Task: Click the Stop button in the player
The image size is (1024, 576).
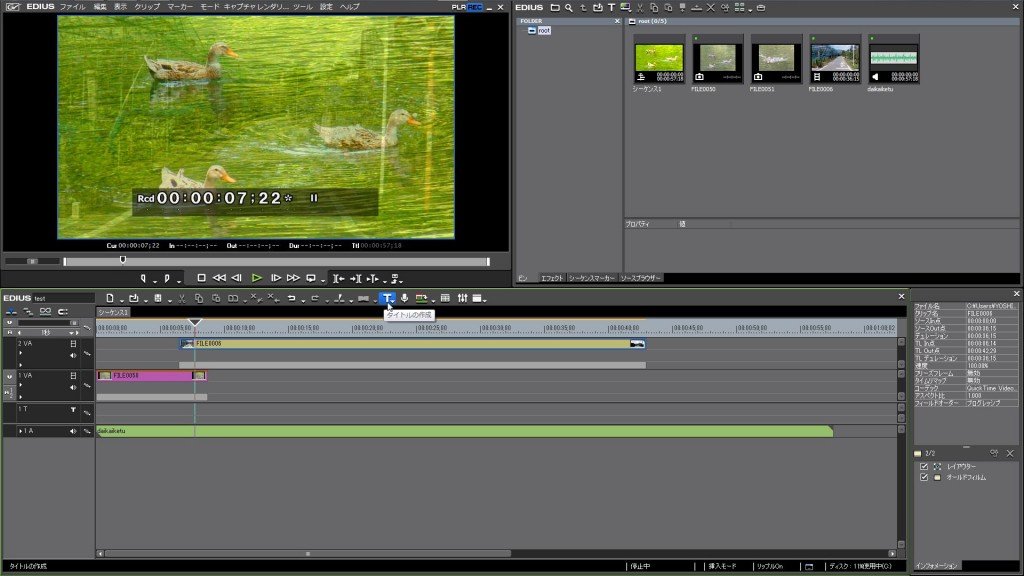Action: (x=201, y=278)
